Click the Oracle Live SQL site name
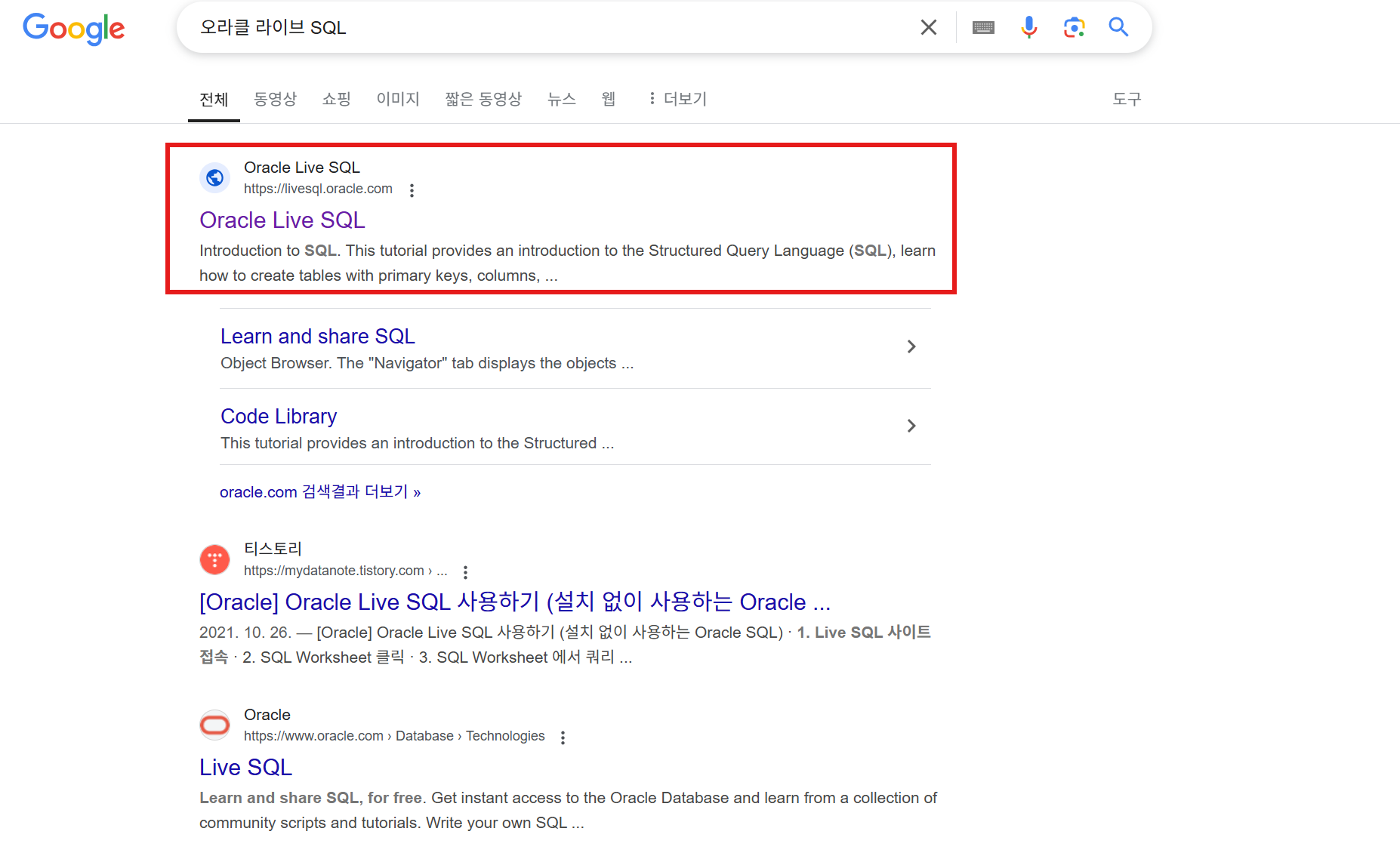 (302, 168)
